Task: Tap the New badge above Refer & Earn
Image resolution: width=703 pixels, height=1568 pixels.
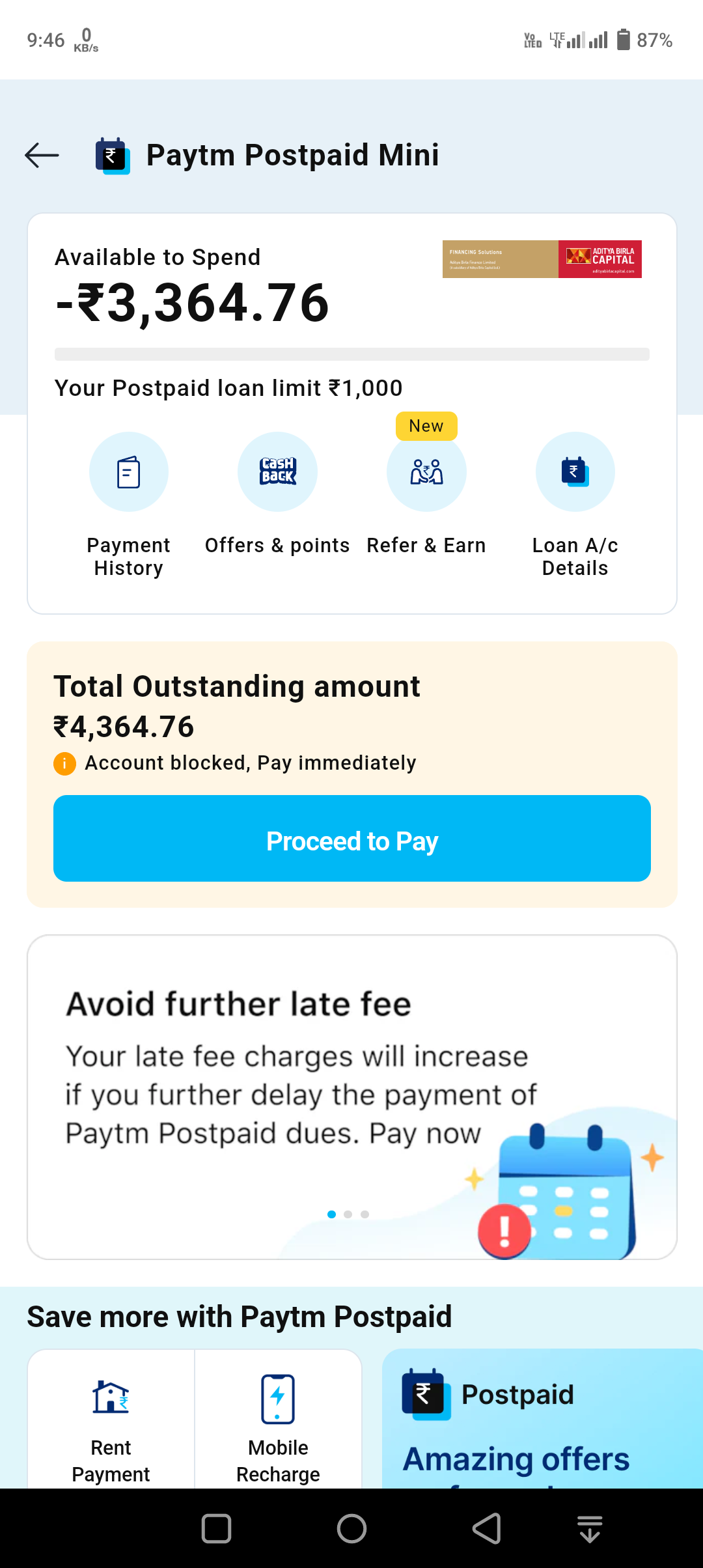Action: [x=426, y=427]
